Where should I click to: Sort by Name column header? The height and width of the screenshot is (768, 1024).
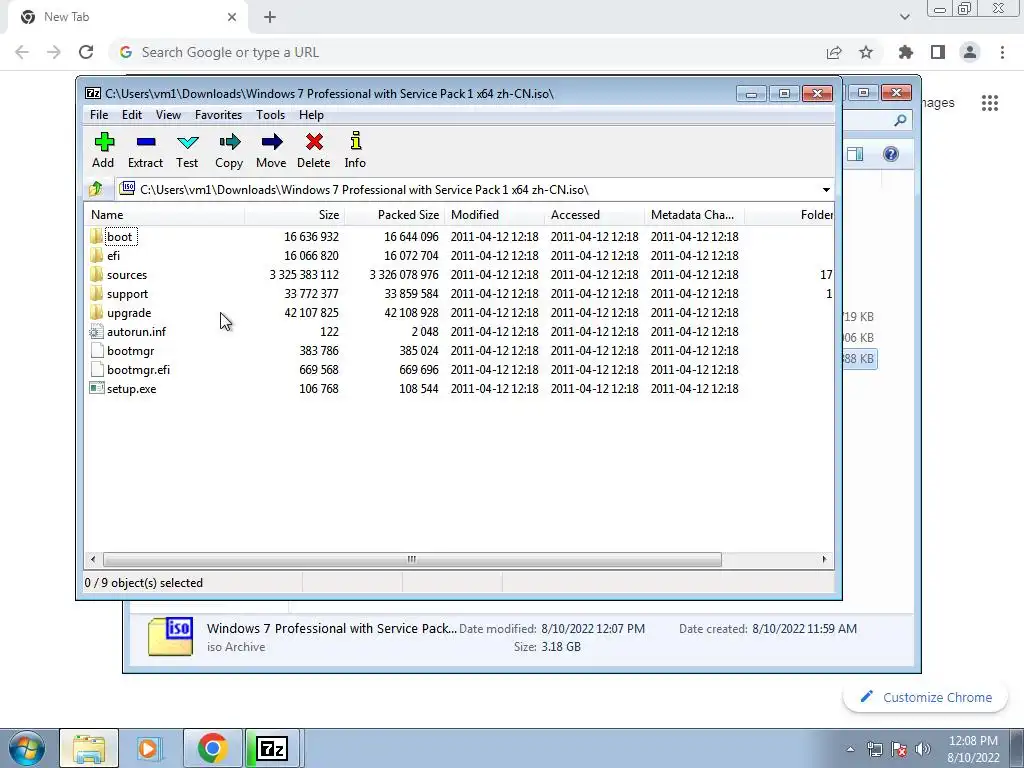pos(165,215)
